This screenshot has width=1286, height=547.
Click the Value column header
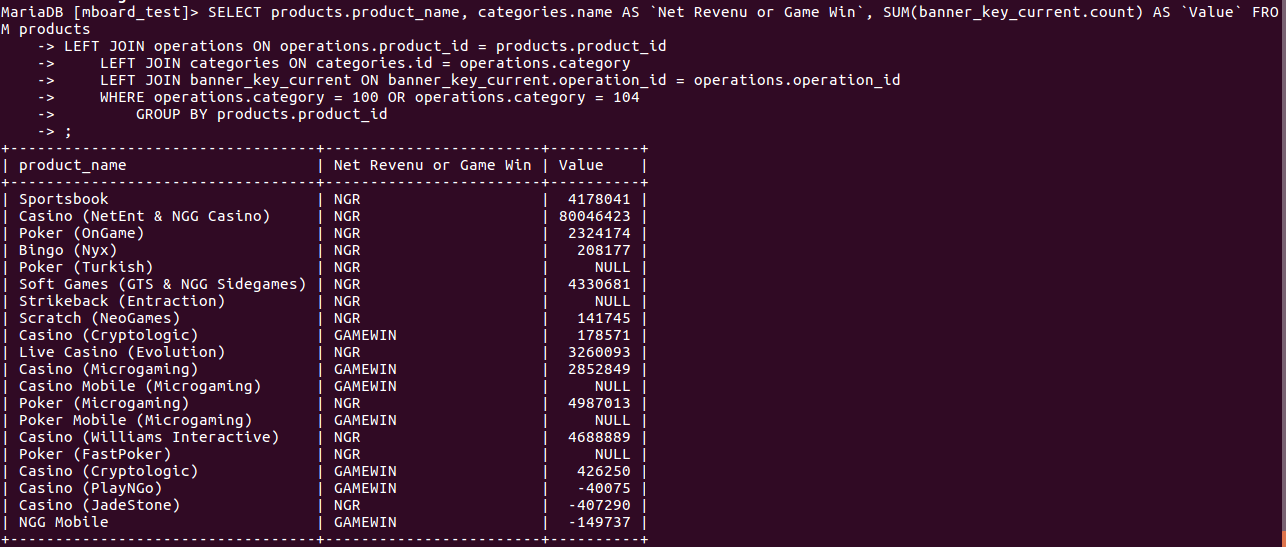(x=581, y=165)
